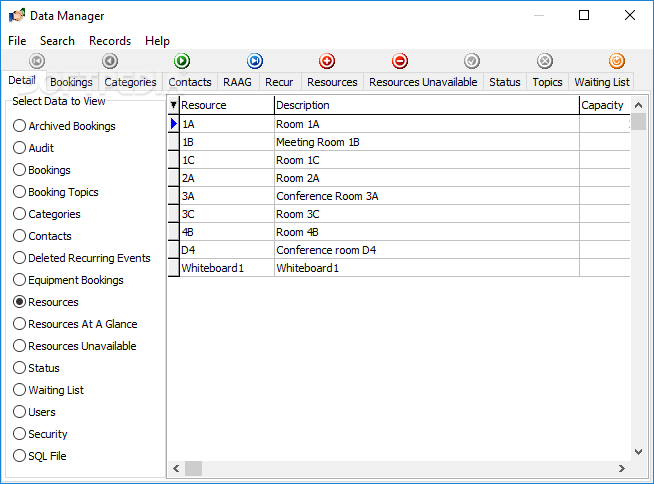Click the grey previous-record navigation icon

pos(110,61)
